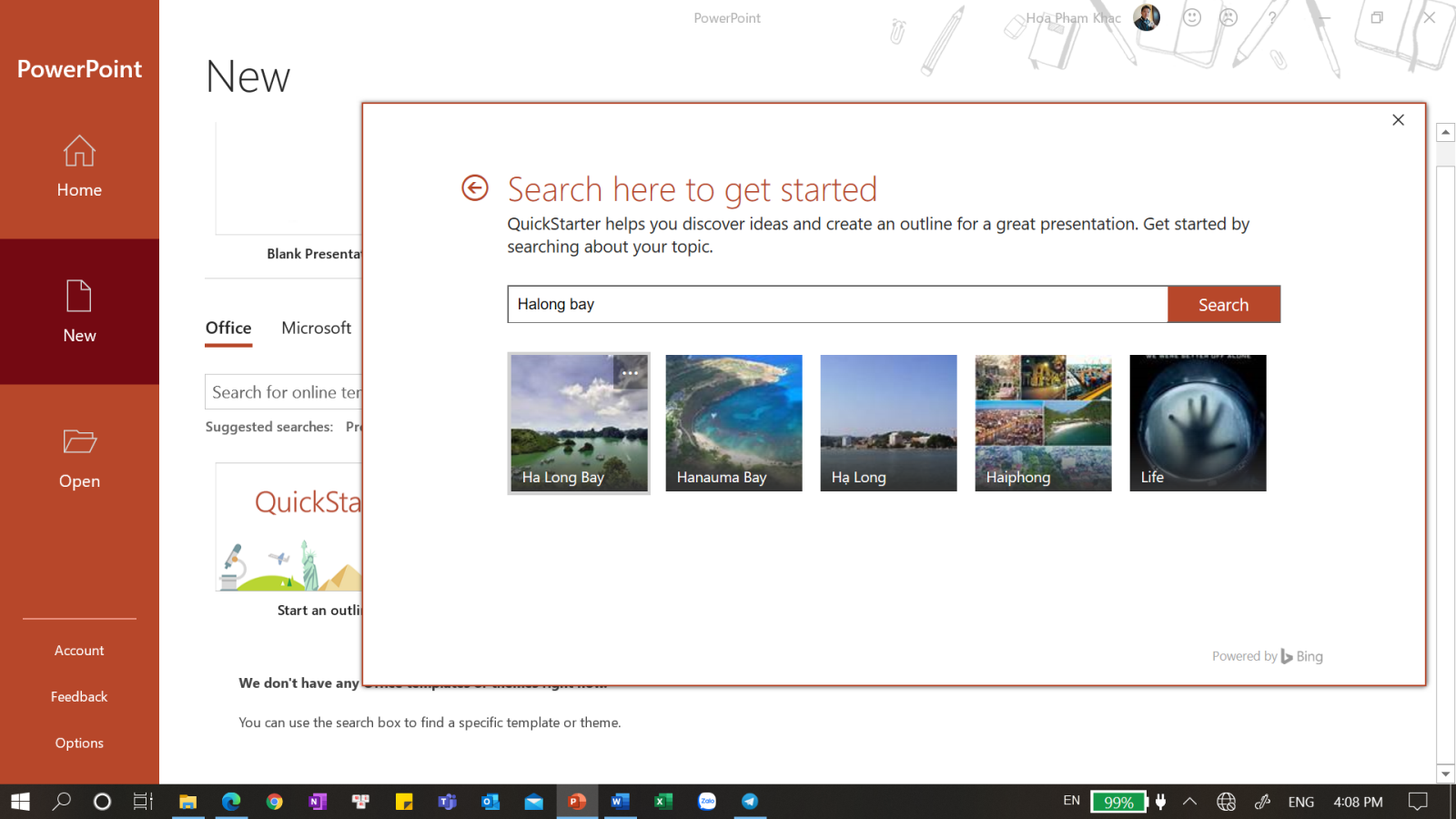The width and height of the screenshot is (1456, 819).
Task: Click inside the Halong bay search box
Action: pos(837,304)
